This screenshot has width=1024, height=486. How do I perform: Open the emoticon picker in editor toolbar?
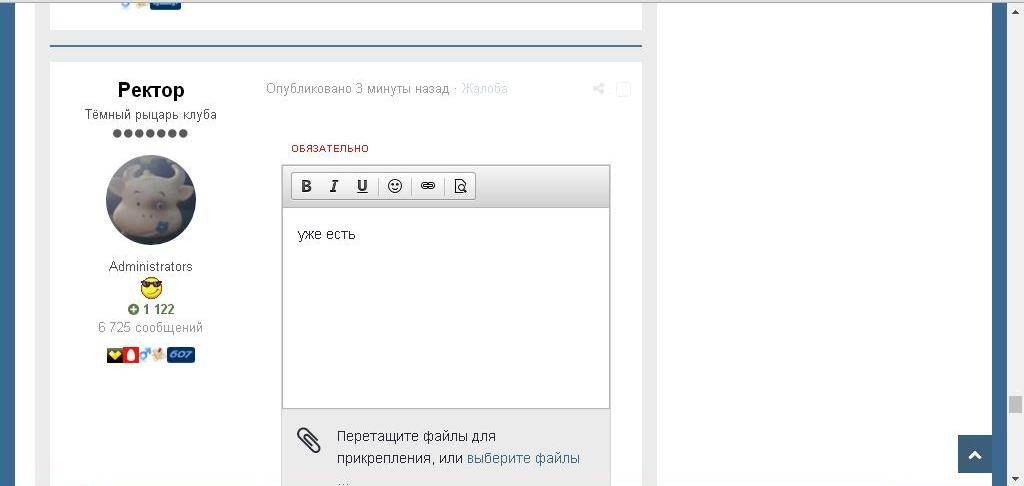394,186
